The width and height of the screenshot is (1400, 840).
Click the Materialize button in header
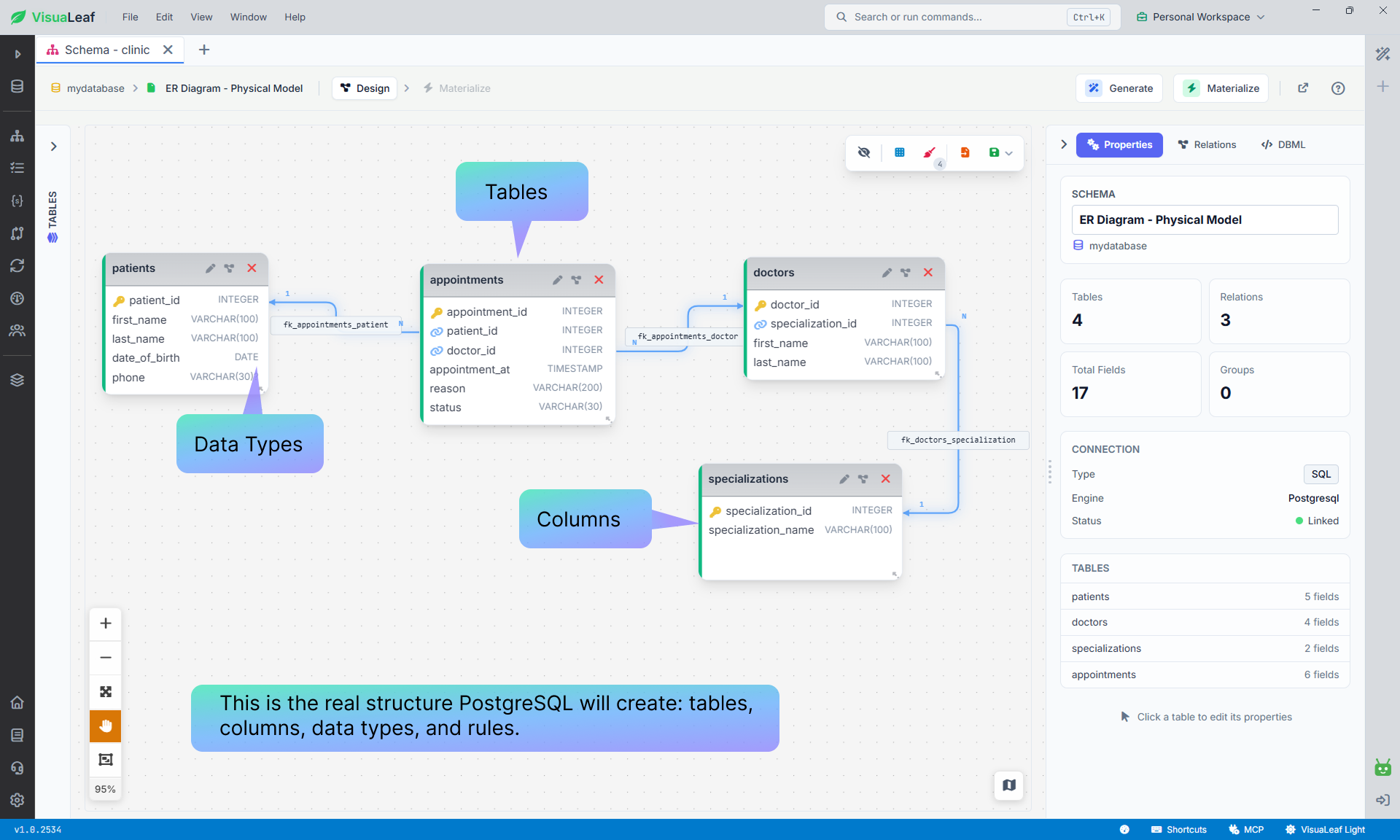pos(1221,88)
